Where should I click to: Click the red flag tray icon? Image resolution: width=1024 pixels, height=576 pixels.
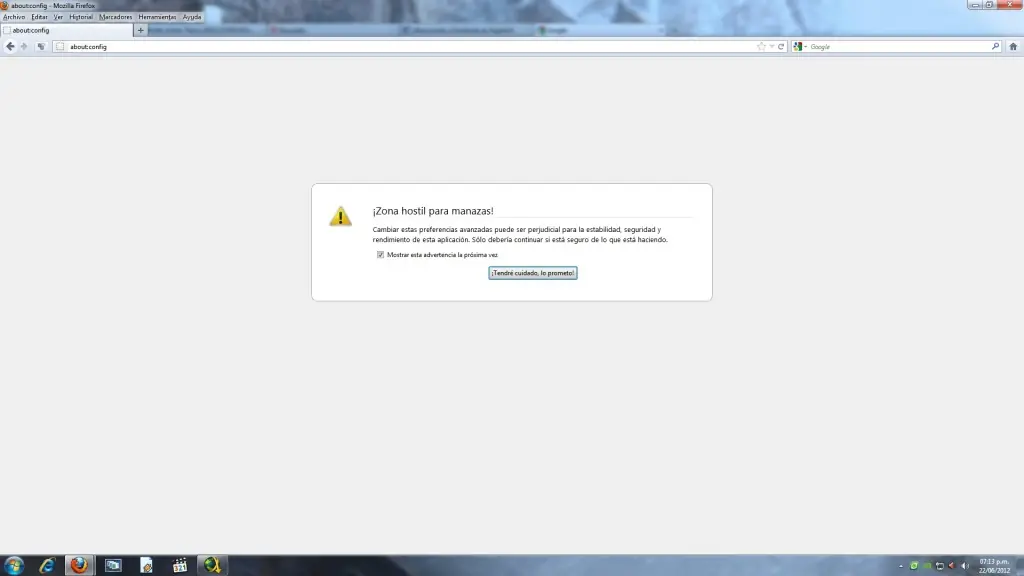click(x=952, y=566)
